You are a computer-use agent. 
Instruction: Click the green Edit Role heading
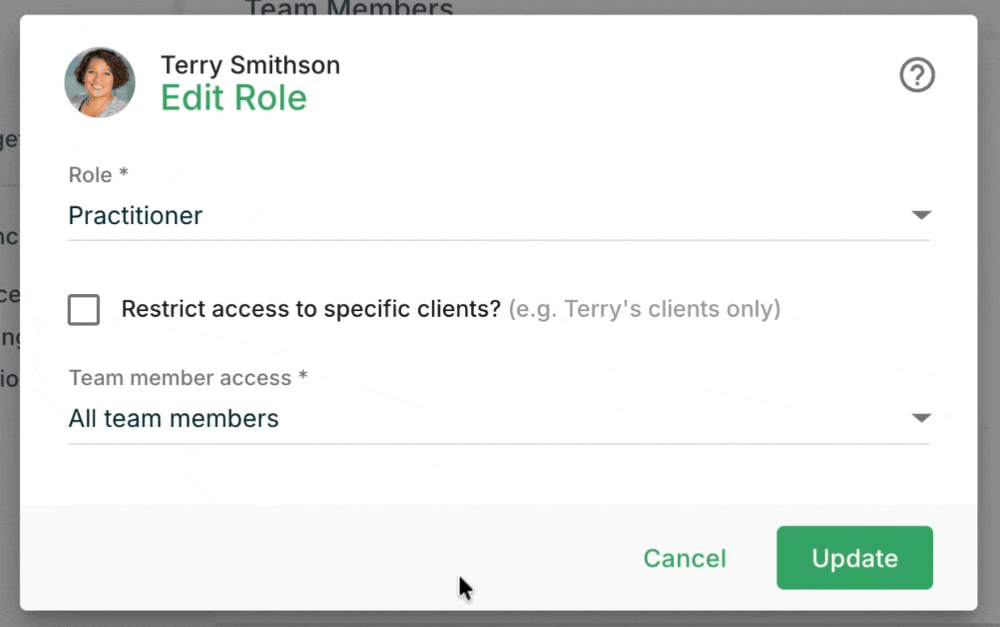pos(233,98)
